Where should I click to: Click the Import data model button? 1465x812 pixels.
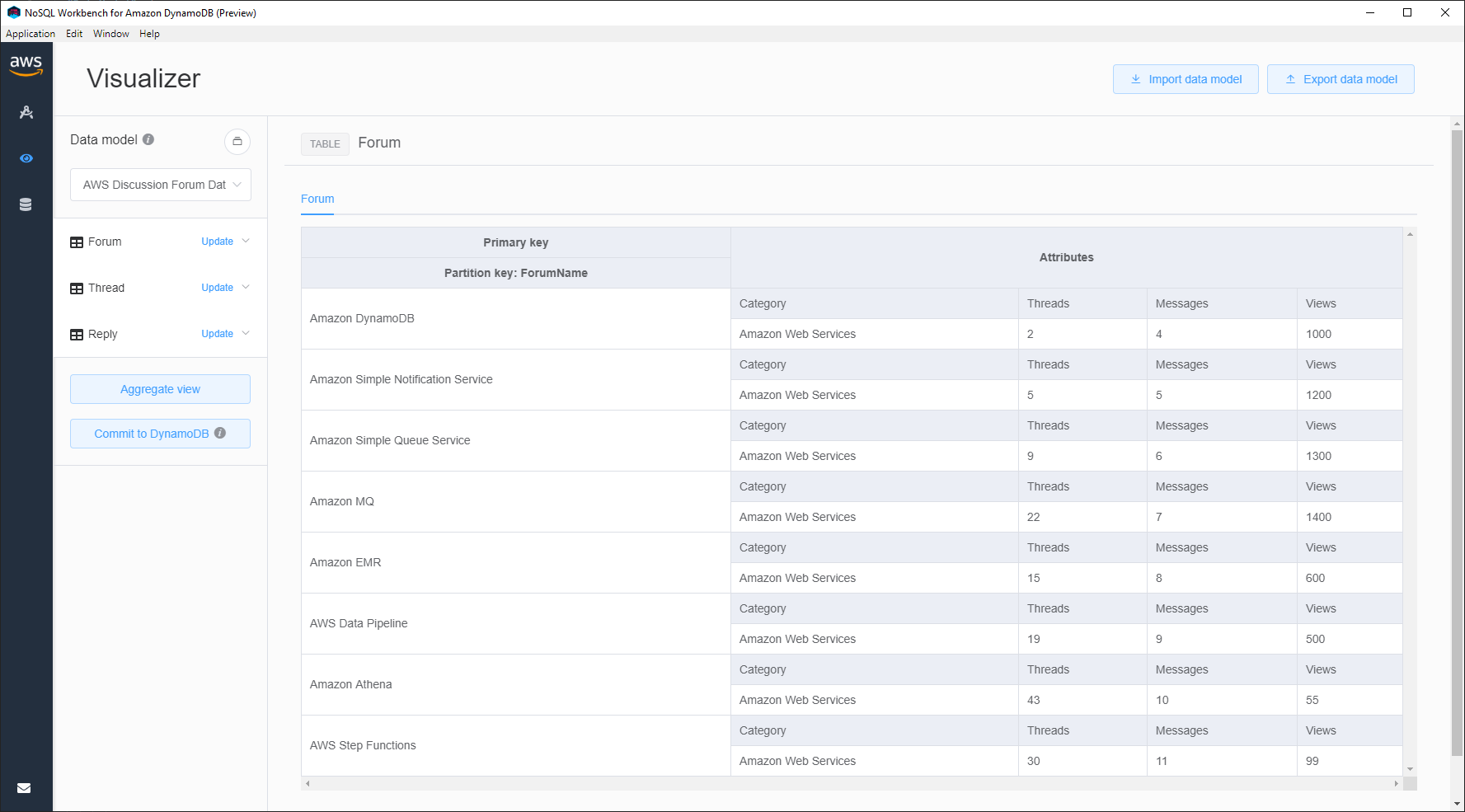point(1186,79)
